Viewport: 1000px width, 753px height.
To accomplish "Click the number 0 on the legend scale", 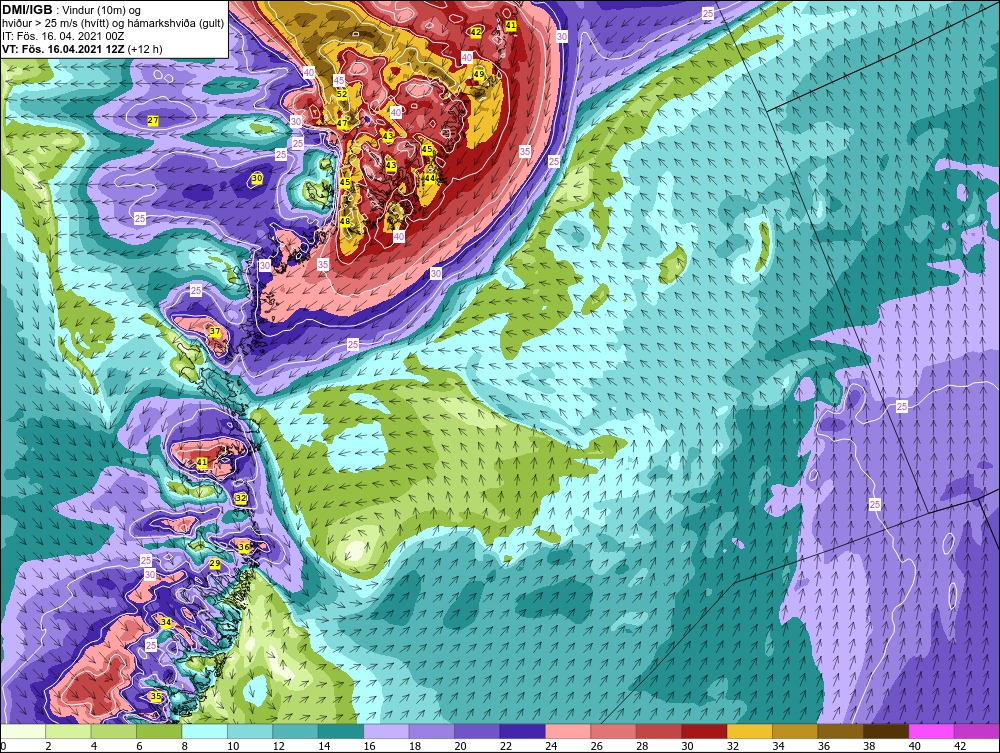I will 3,746.
